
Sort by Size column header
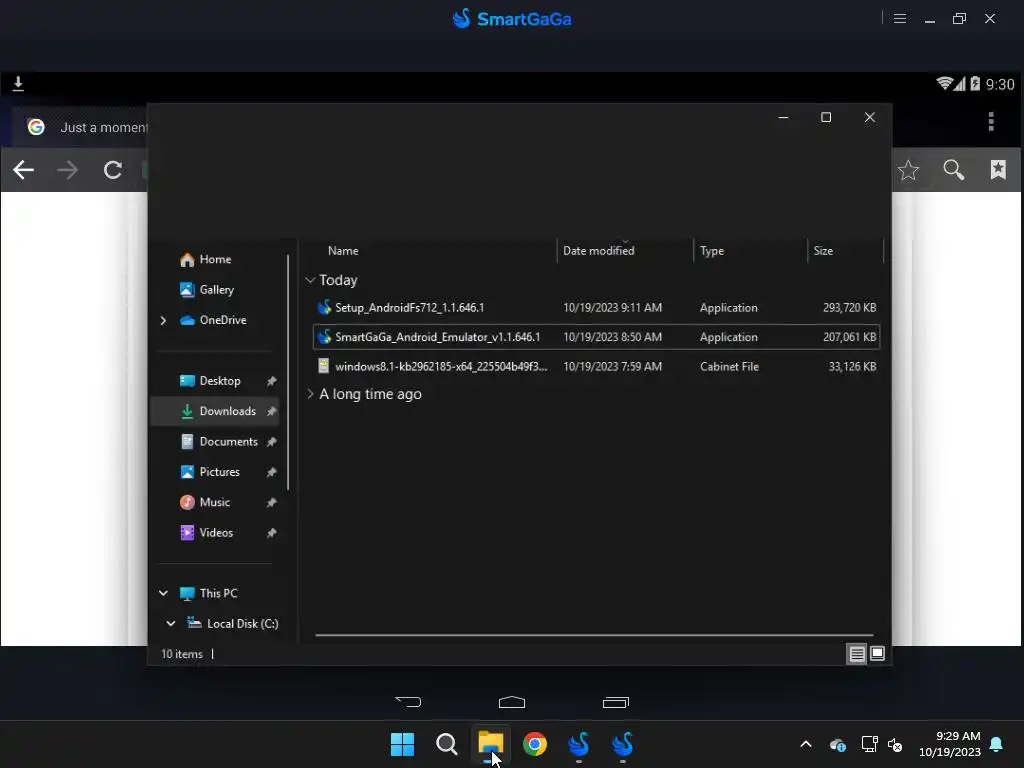tap(824, 251)
